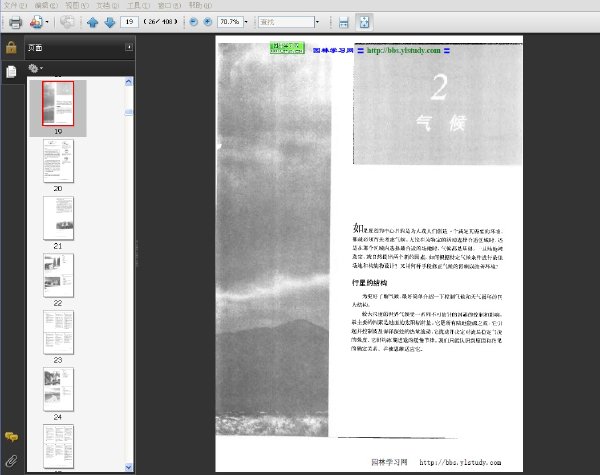The width and height of the screenshot is (600, 475).
Task: Open the 帮助 (Help) menu
Action: click(x=200, y=5)
